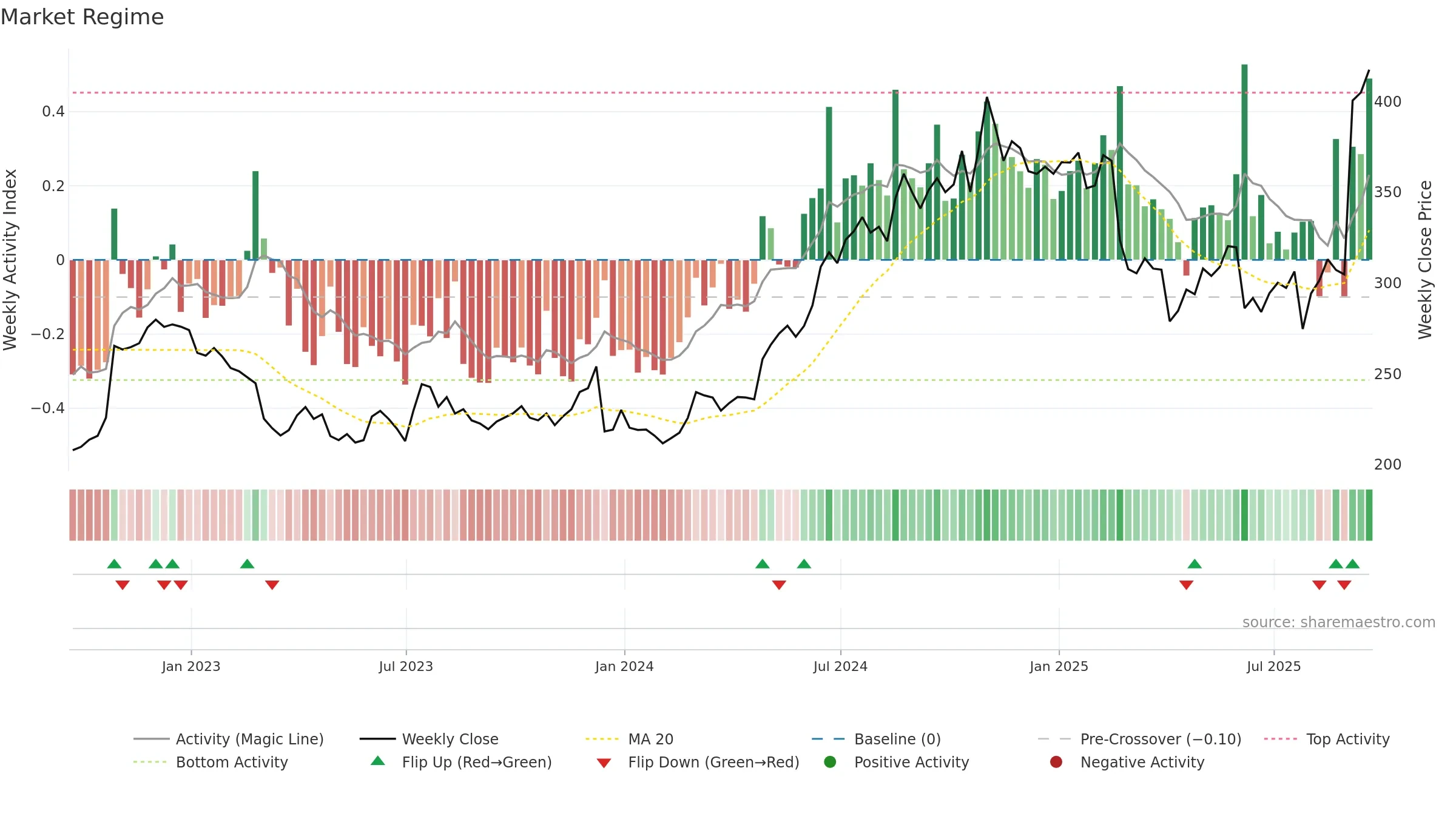
Task: Click the Jan 2023 axis label
Action: click(x=191, y=667)
